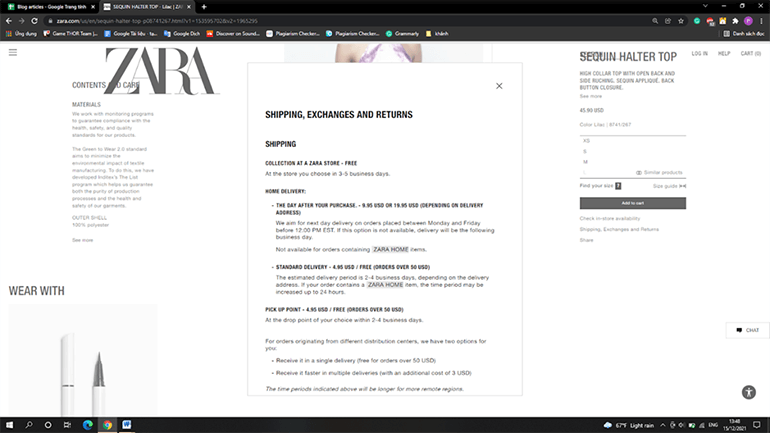The height and width of the screenshot is (433, 770).
Task: Click the browser address bar
Action: pos(344,21)
